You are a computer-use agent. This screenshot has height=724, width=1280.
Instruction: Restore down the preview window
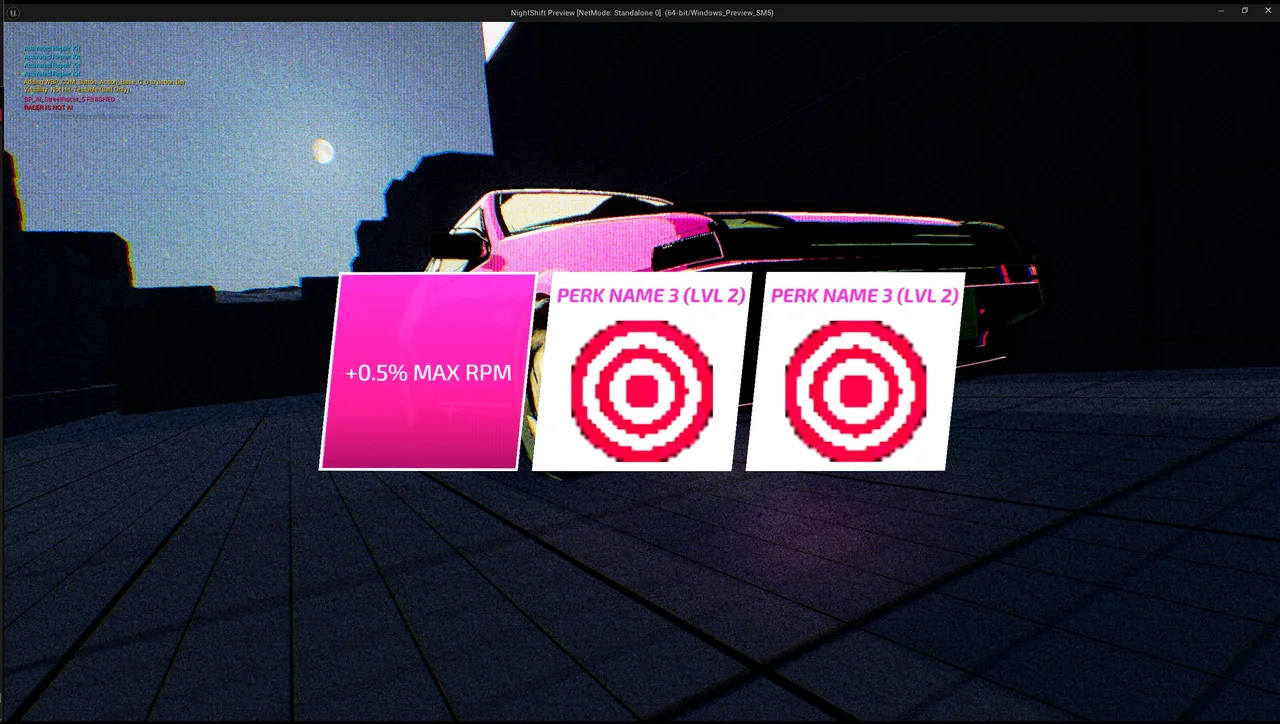1245,11
